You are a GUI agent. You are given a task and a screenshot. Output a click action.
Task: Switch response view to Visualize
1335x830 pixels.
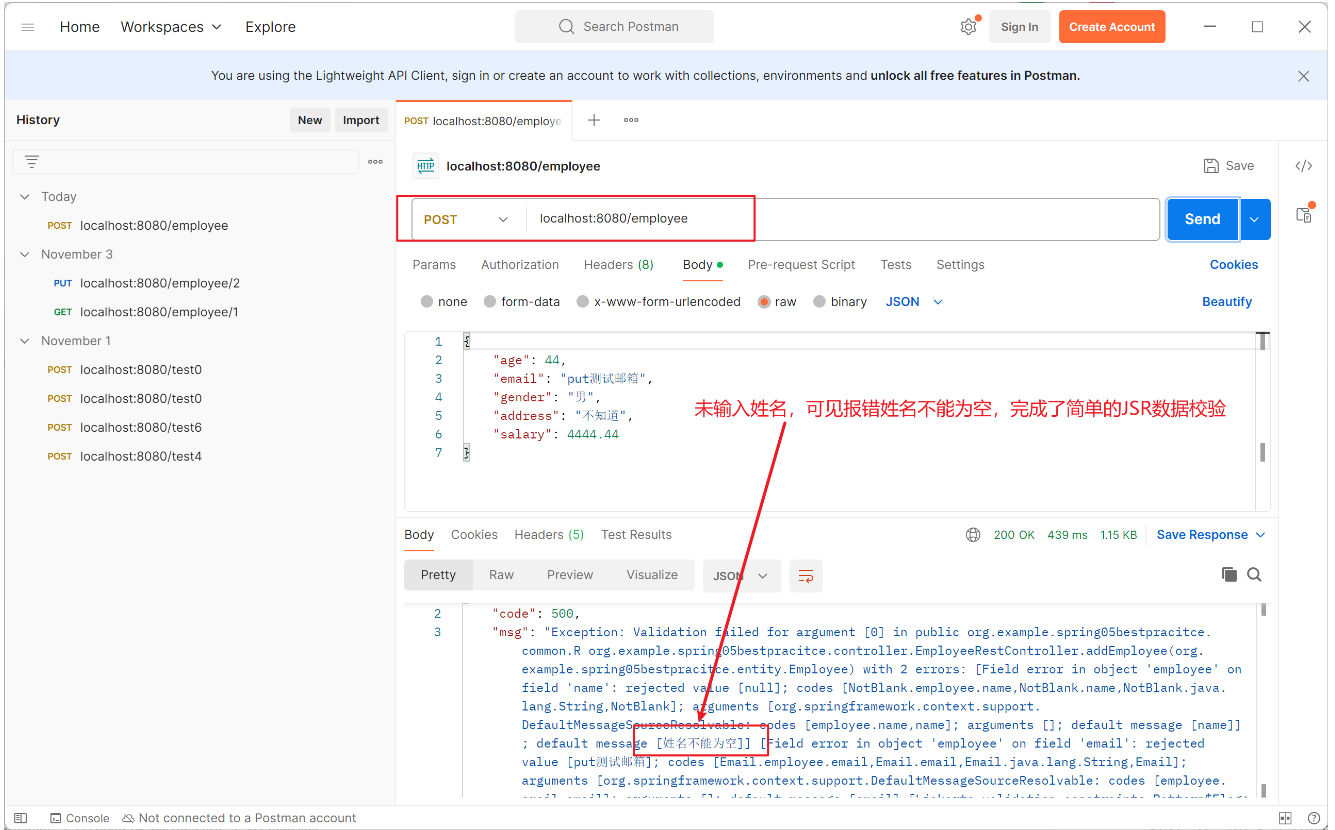[652, 575]
